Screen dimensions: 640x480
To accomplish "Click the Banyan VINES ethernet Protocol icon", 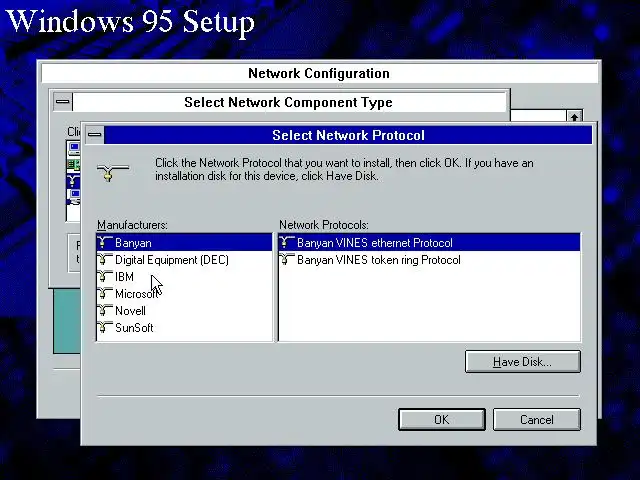I will (287, 242).
